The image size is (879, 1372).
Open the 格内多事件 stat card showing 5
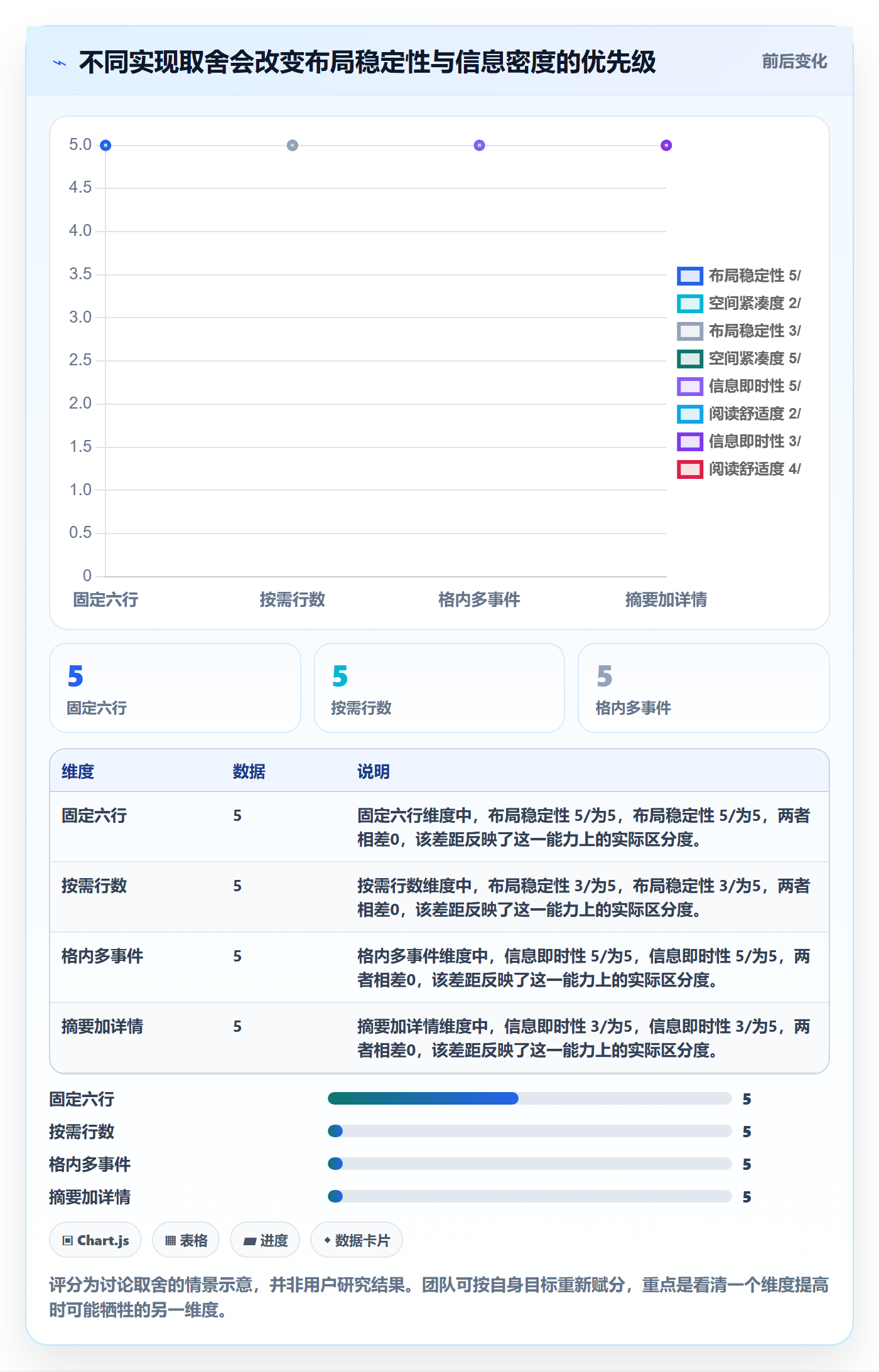[x=704, y=688]
